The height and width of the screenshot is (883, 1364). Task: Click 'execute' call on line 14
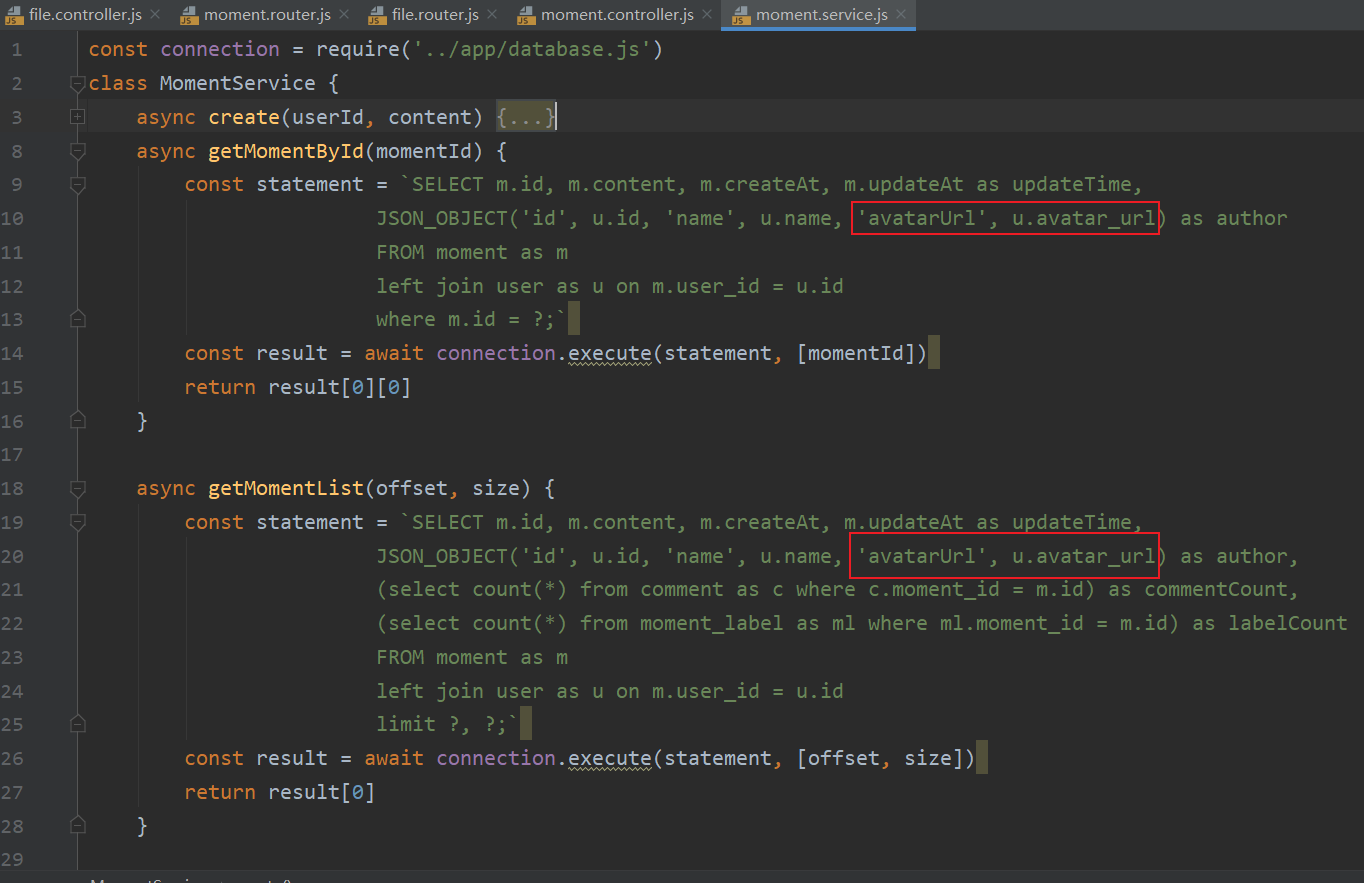[610, 353]
